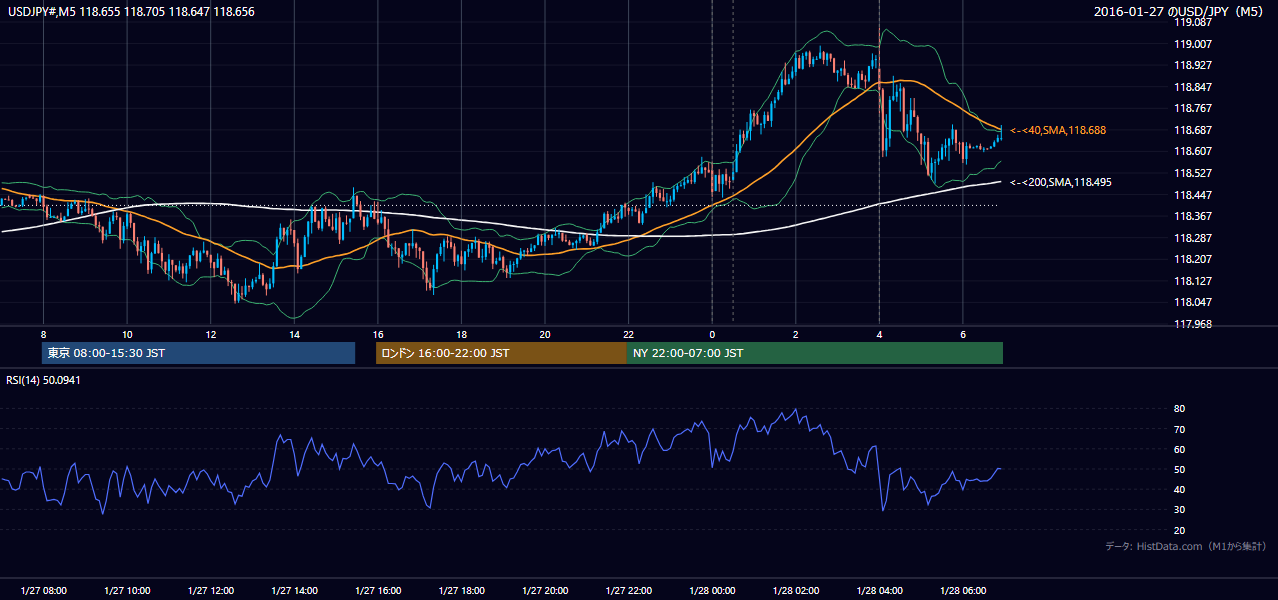
Task: Click the '1/27 08:00' bottom time label
Action: (x=43, y=591)
